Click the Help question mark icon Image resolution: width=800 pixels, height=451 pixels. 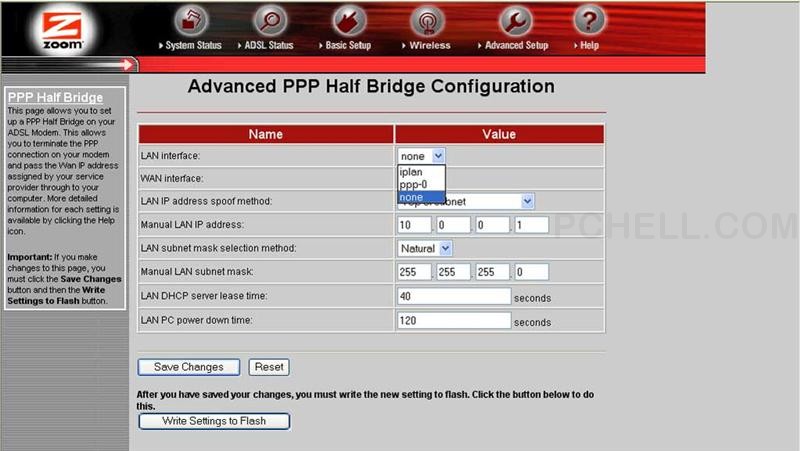[589, 20]
